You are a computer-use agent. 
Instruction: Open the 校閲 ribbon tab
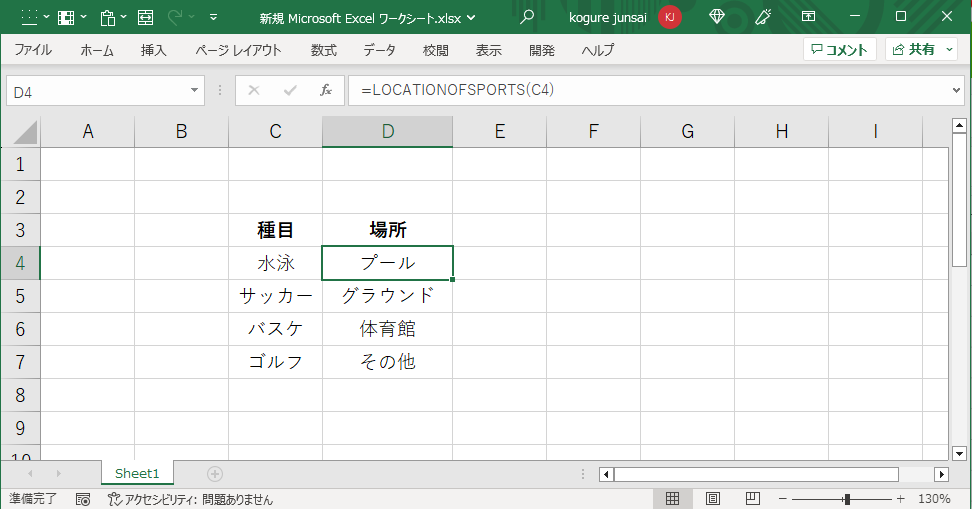coord(435,50)
